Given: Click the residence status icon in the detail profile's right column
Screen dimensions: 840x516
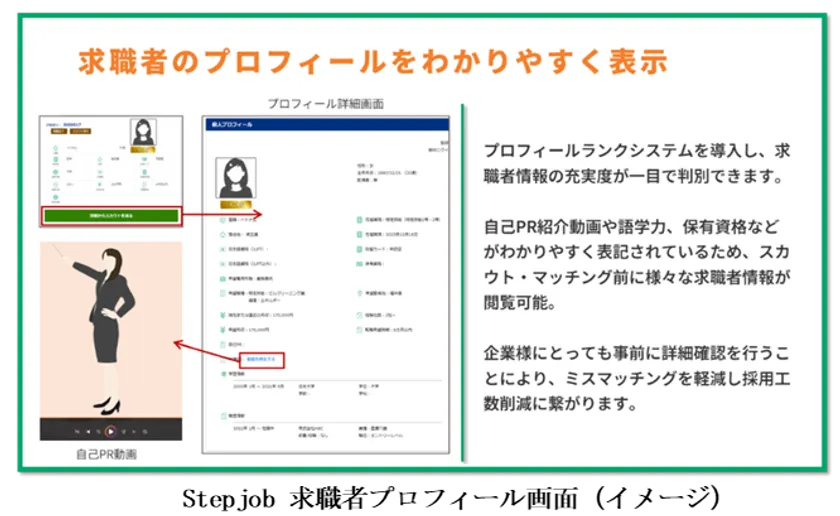Looking at the screenshot, I should pos(357,218).
